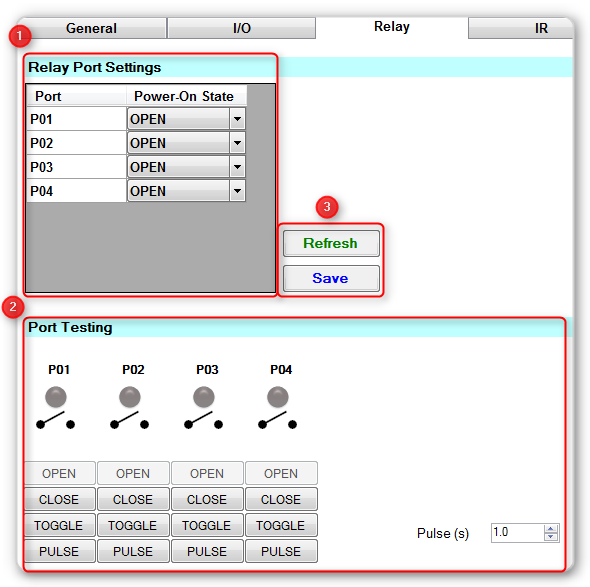Click the P03 relay indicator LED
This screenshot has height=587, width=590.
tap(204, 397)
